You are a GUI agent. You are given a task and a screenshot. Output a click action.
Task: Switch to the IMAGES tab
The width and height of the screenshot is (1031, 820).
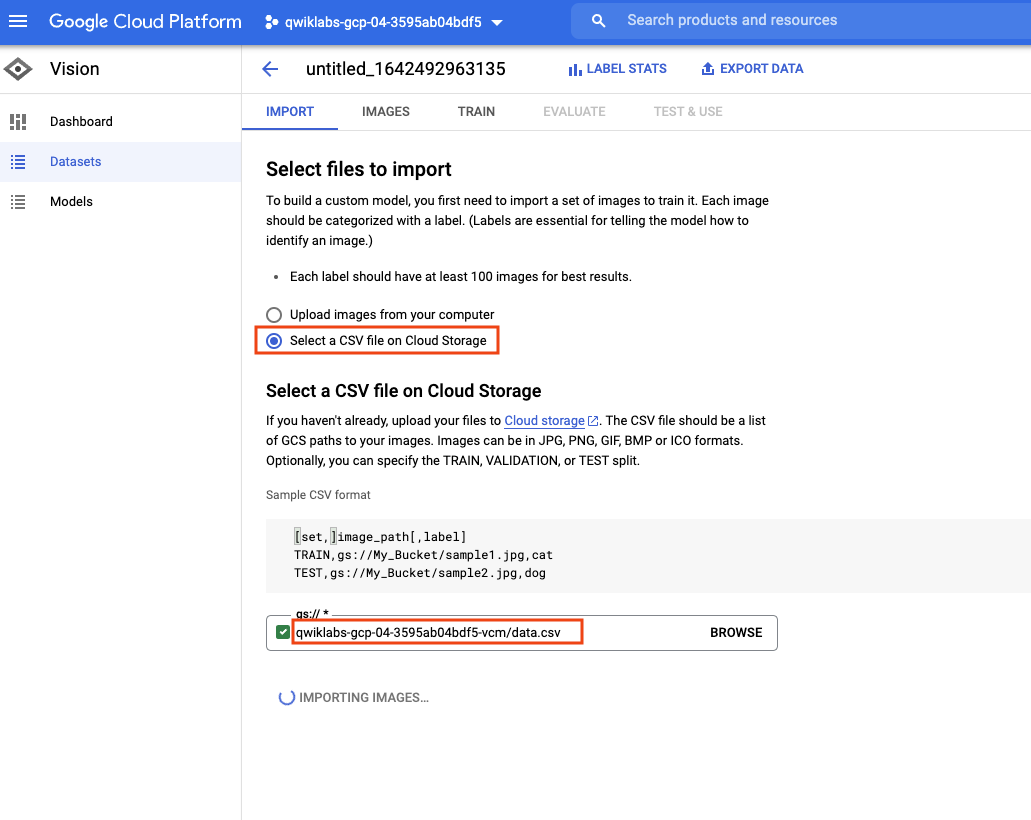point(386,112)
